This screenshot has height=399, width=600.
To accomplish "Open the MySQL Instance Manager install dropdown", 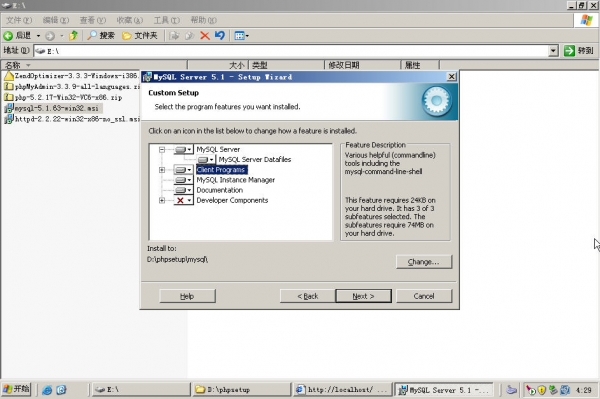I will coord(184,180).
